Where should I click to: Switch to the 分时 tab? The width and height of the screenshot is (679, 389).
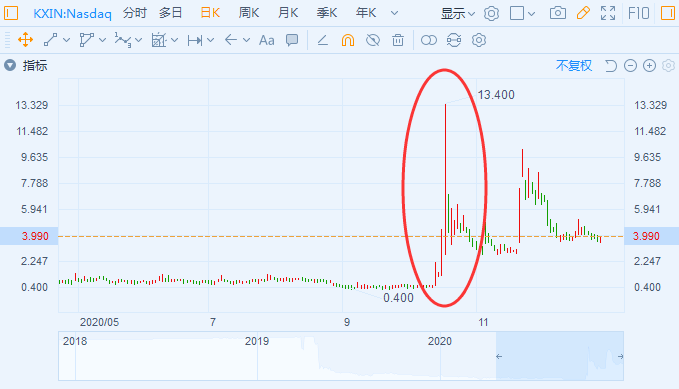[x=135, y=13]
